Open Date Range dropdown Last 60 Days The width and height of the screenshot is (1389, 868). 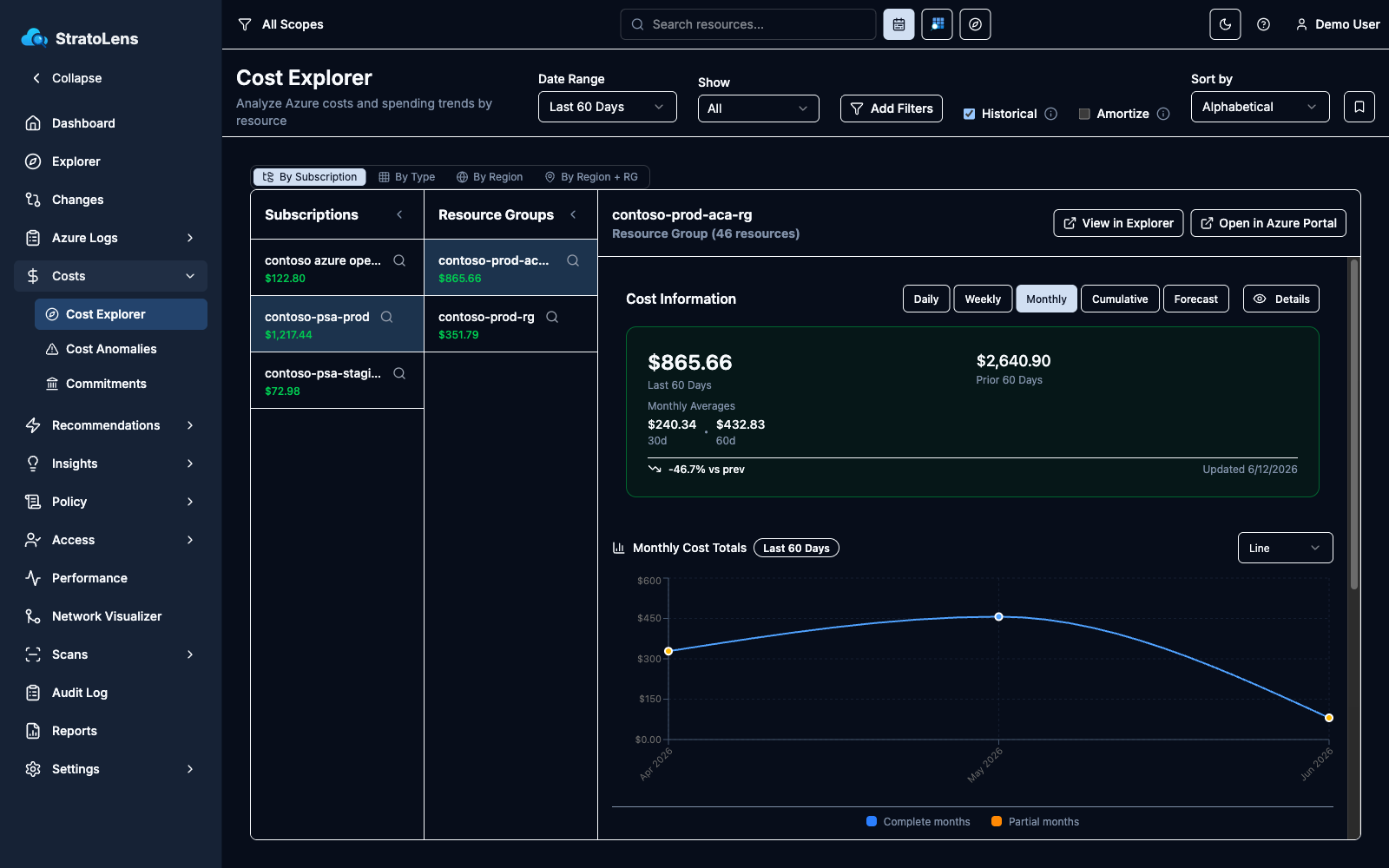[608, 107]
